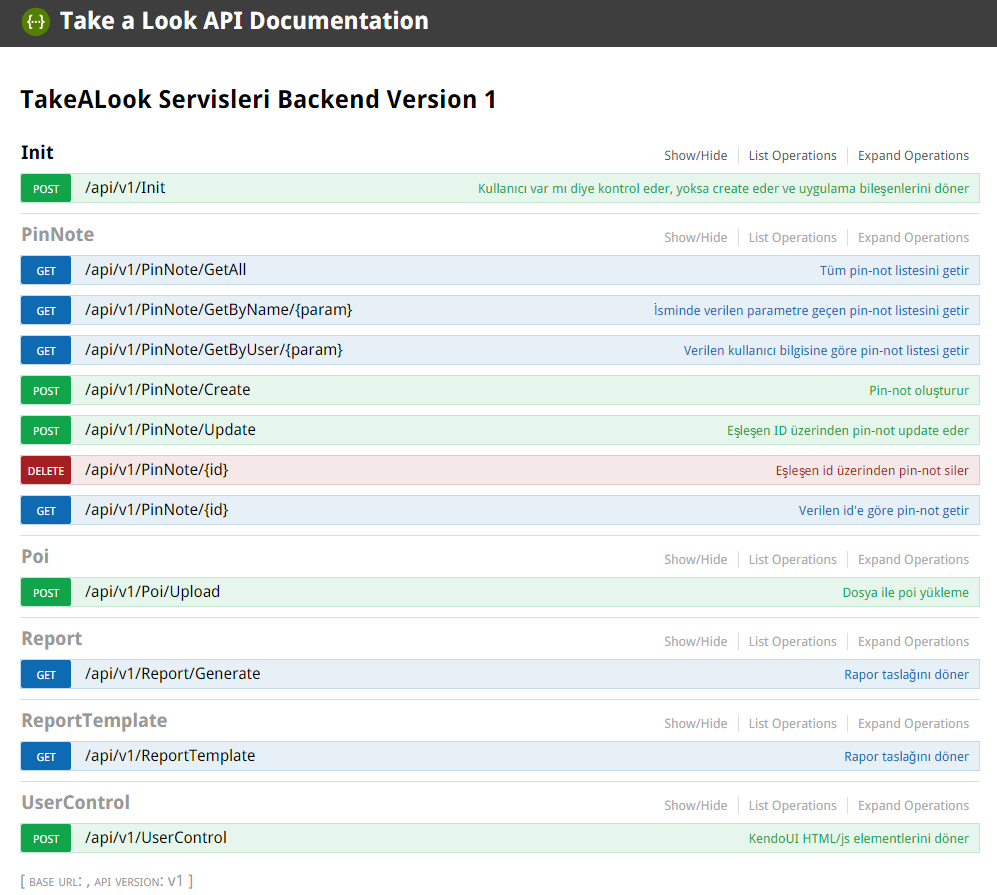Expand the ReportTemplate section heading

[94, 720]
